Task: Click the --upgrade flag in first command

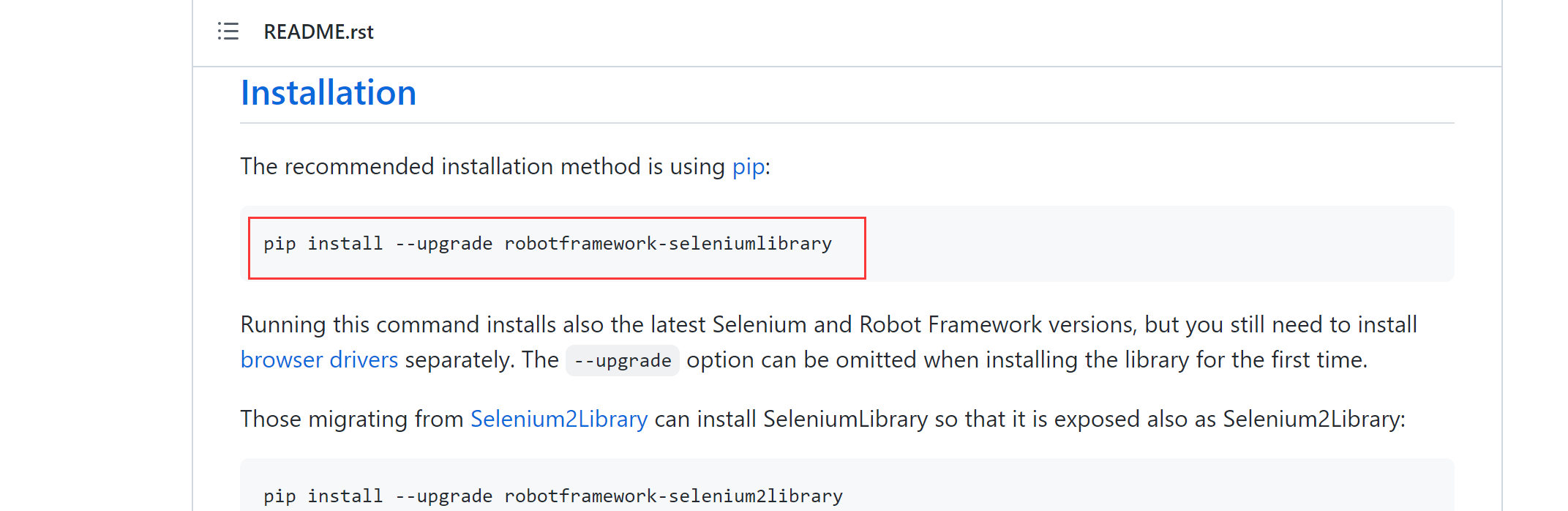Action: click(443, 244)
